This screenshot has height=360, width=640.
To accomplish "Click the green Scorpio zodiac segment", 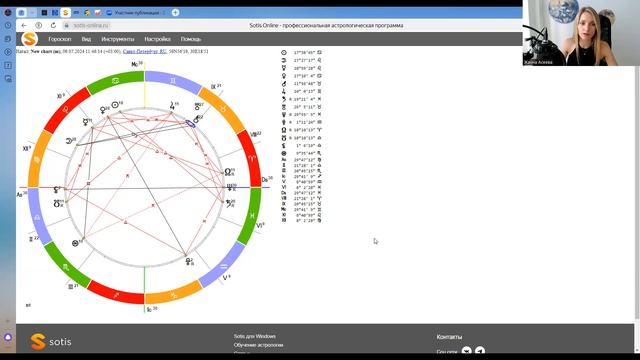I will 66,266.
